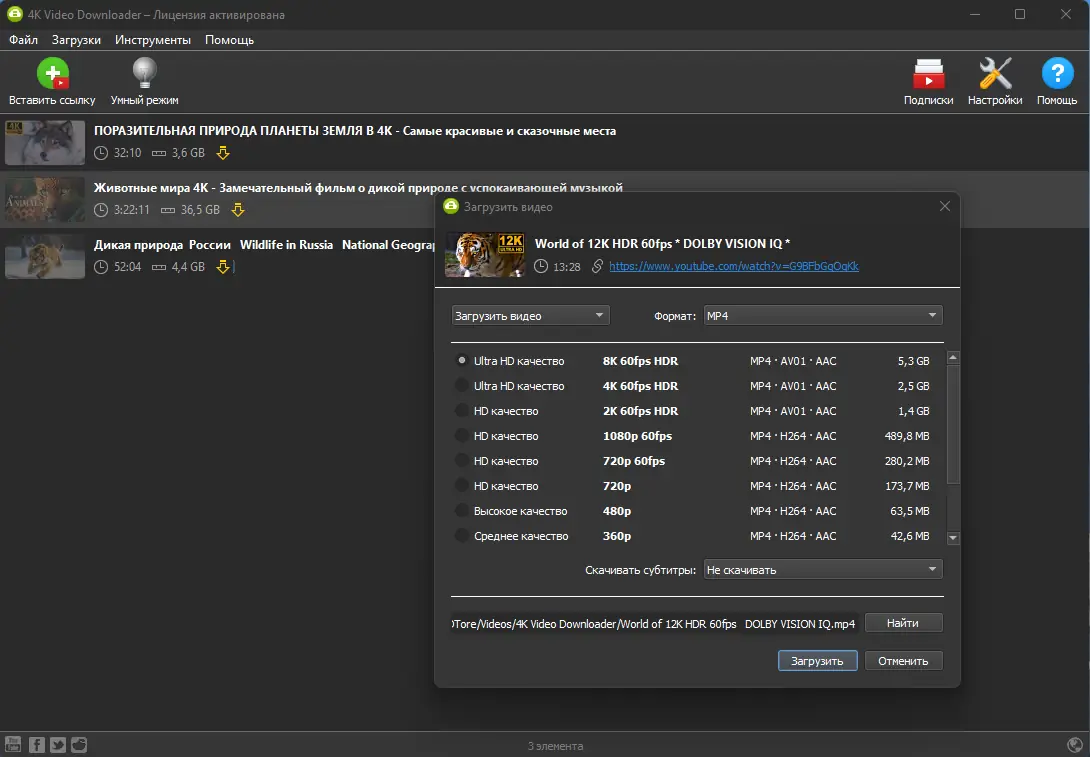Click the tiger thumbnail of Дикая природа России
Viewport: 1090px width, 757px height.
(x=44, y=257)
